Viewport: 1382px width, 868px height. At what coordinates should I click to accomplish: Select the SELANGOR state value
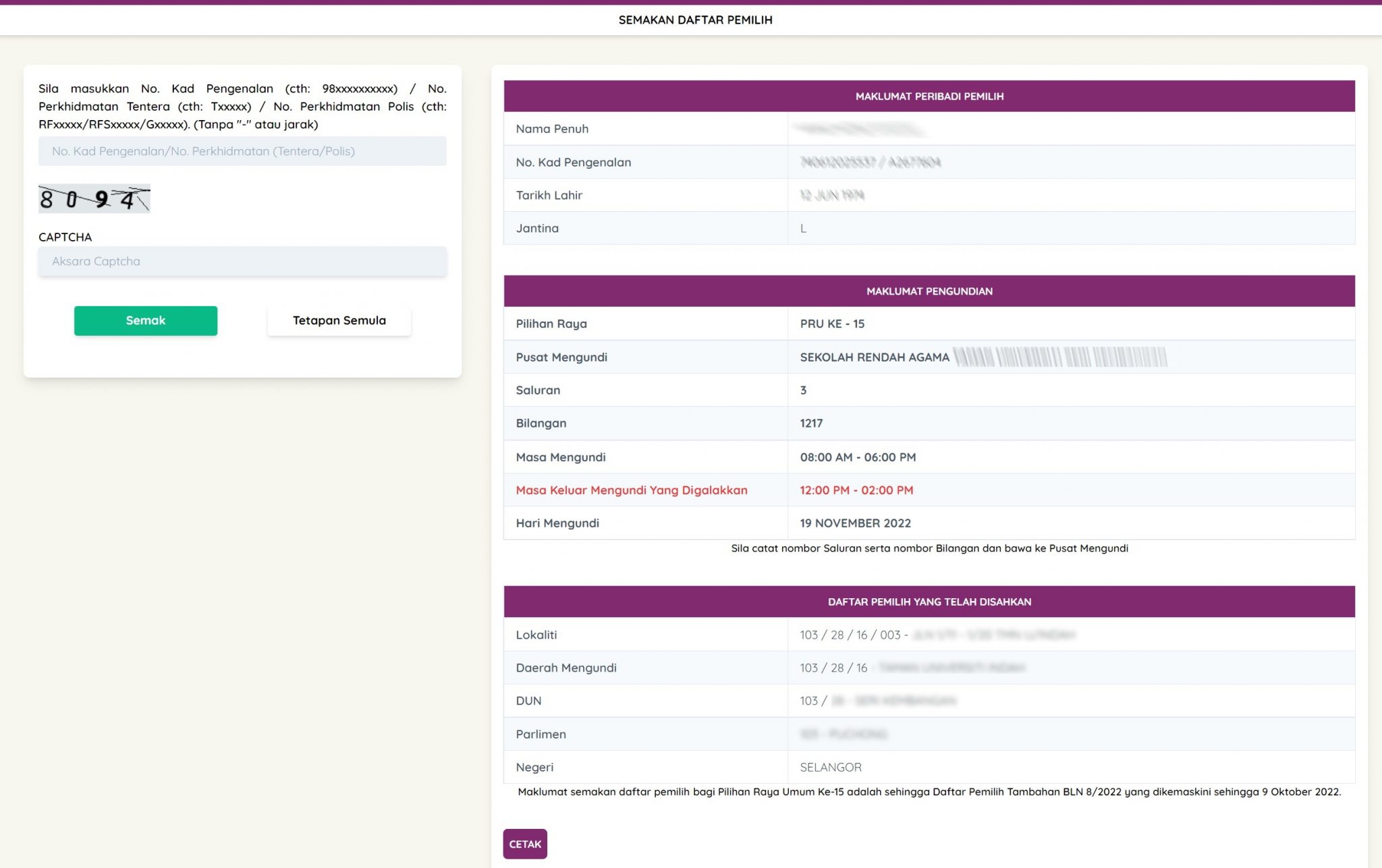[830, 767]
